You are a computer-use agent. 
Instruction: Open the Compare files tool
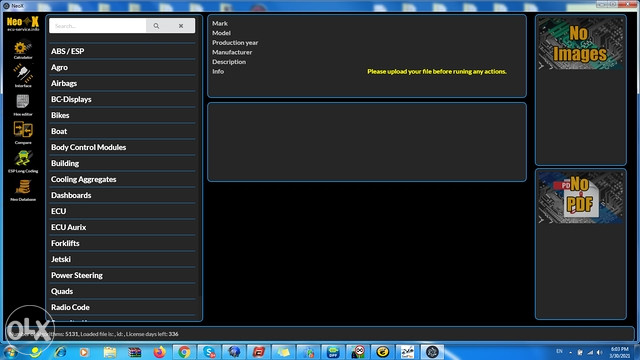(23, 133)
